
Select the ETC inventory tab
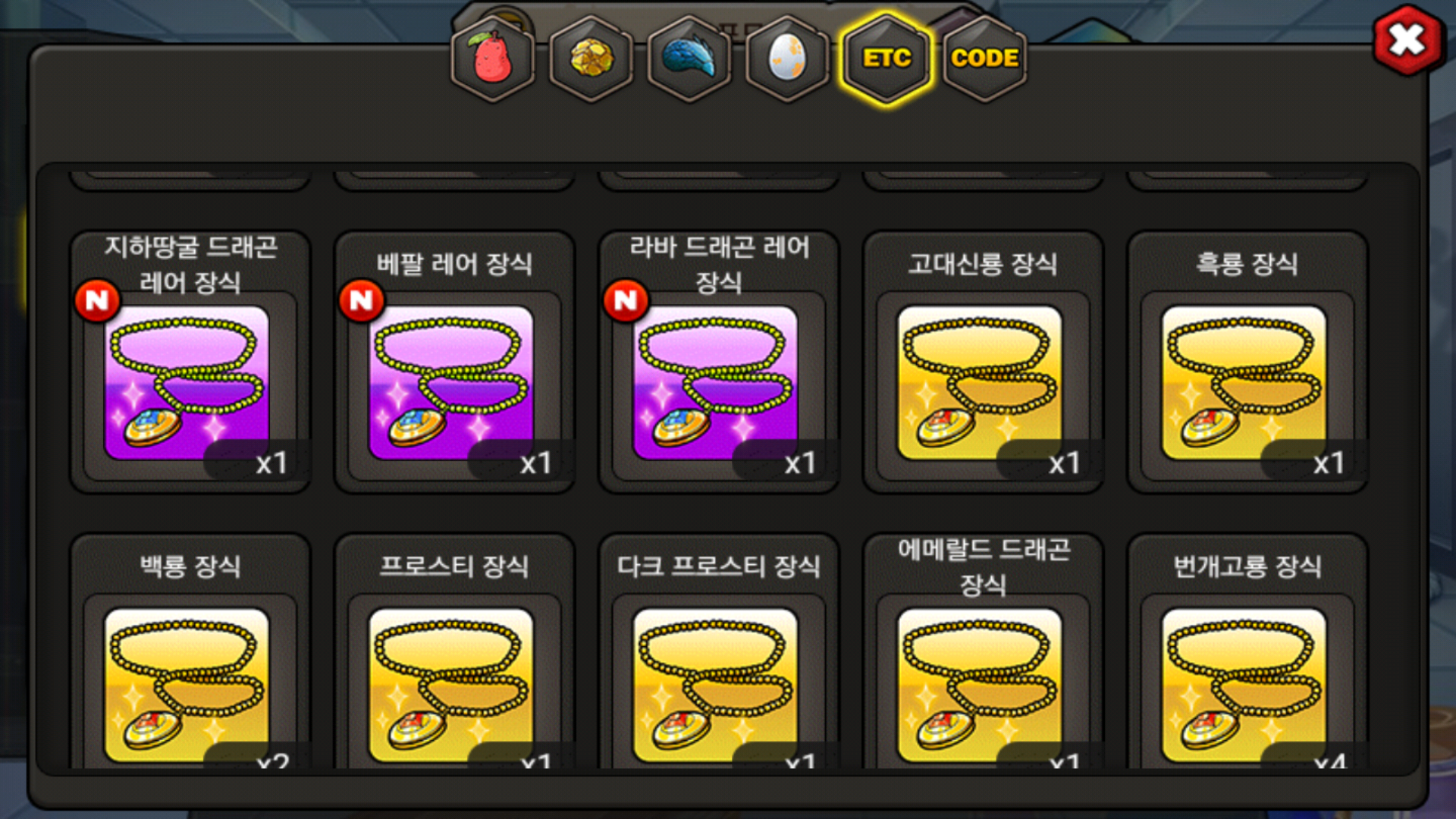coord(886,58)
